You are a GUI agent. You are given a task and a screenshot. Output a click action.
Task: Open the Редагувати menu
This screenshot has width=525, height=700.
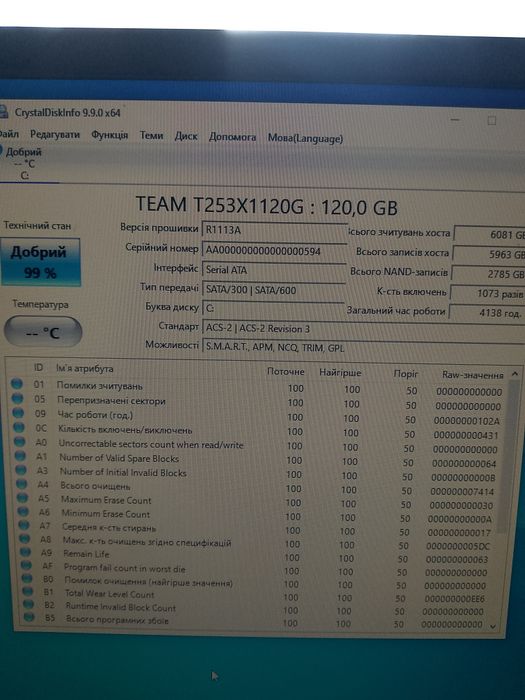click(54, 134)
